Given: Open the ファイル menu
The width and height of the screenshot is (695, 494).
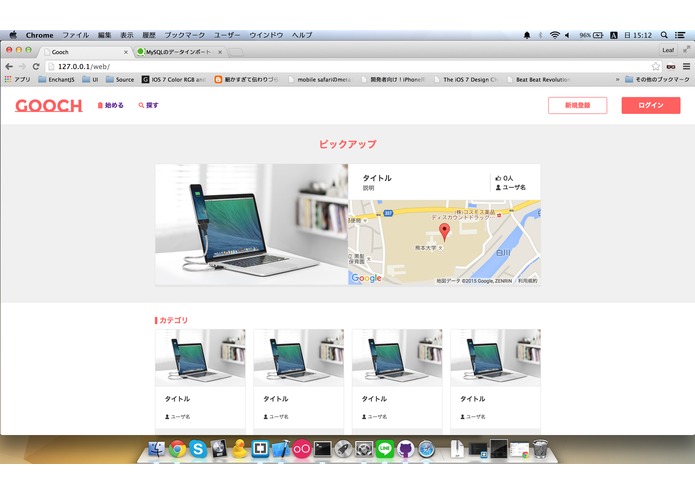Looking at the screenshot, I should tap(75, 35).
